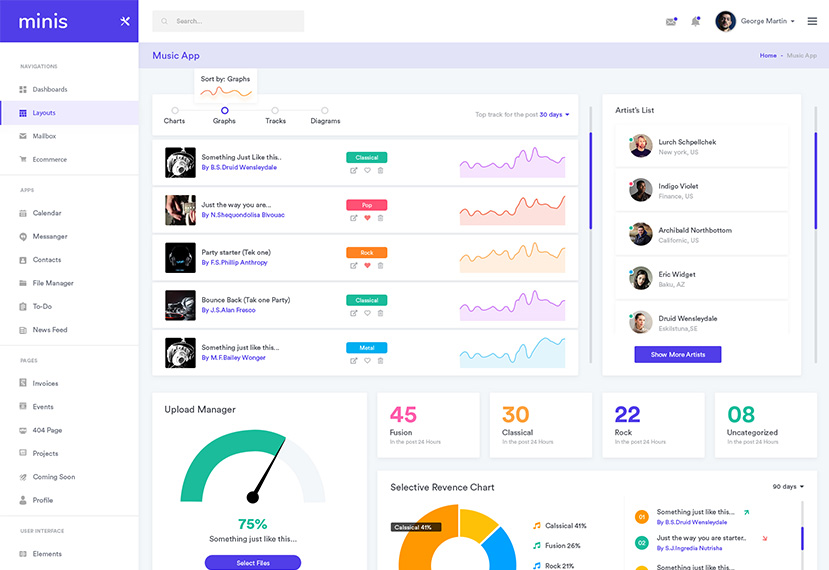Screen dimensions: 829x570
Task: Click the bell notifications icon
Action: [x=695, y=21]
